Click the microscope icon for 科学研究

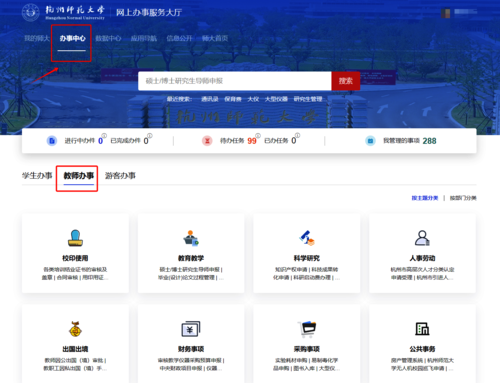(307, 238)
